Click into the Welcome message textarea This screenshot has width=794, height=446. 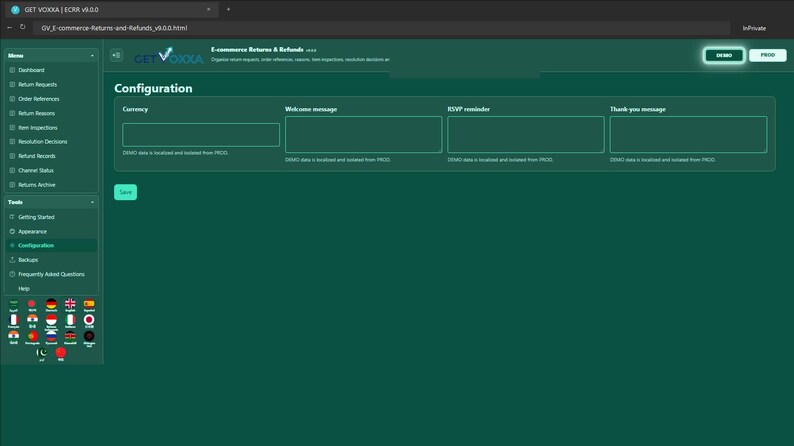[x=363, y=135]
